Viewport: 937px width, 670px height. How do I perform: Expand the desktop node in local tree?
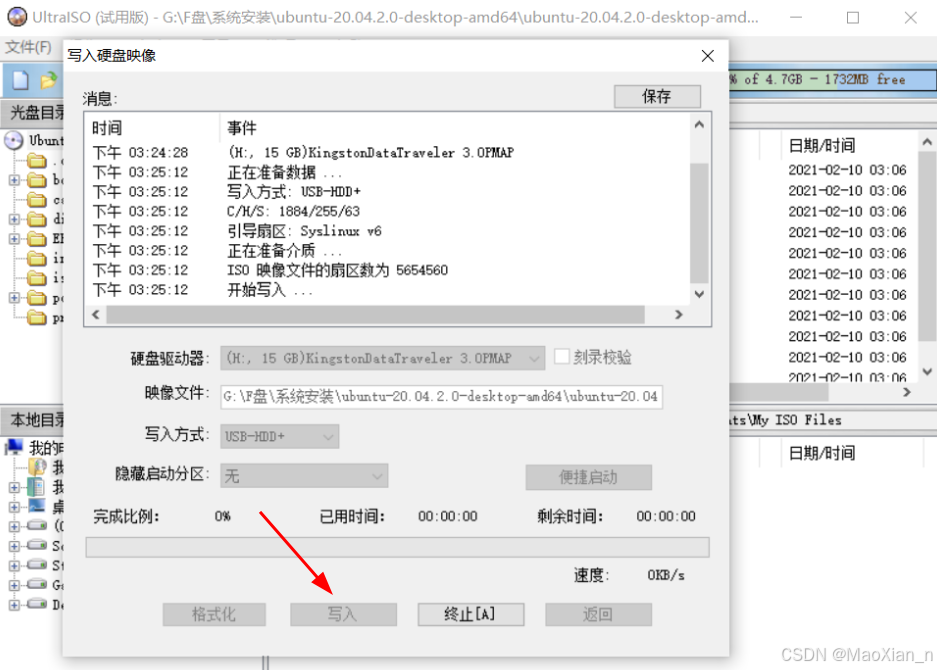[x=14, y=507]
